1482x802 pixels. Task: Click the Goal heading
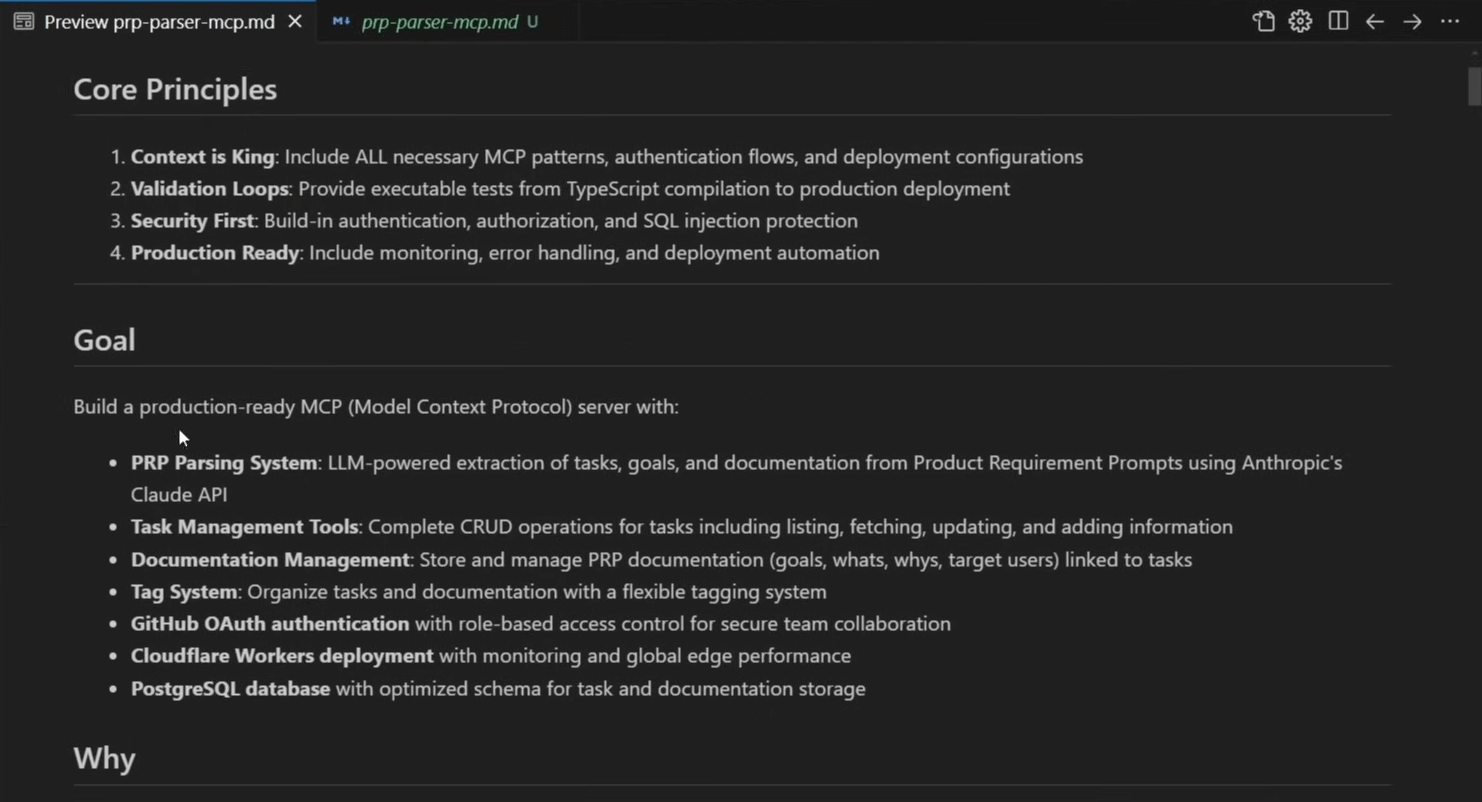104,340
